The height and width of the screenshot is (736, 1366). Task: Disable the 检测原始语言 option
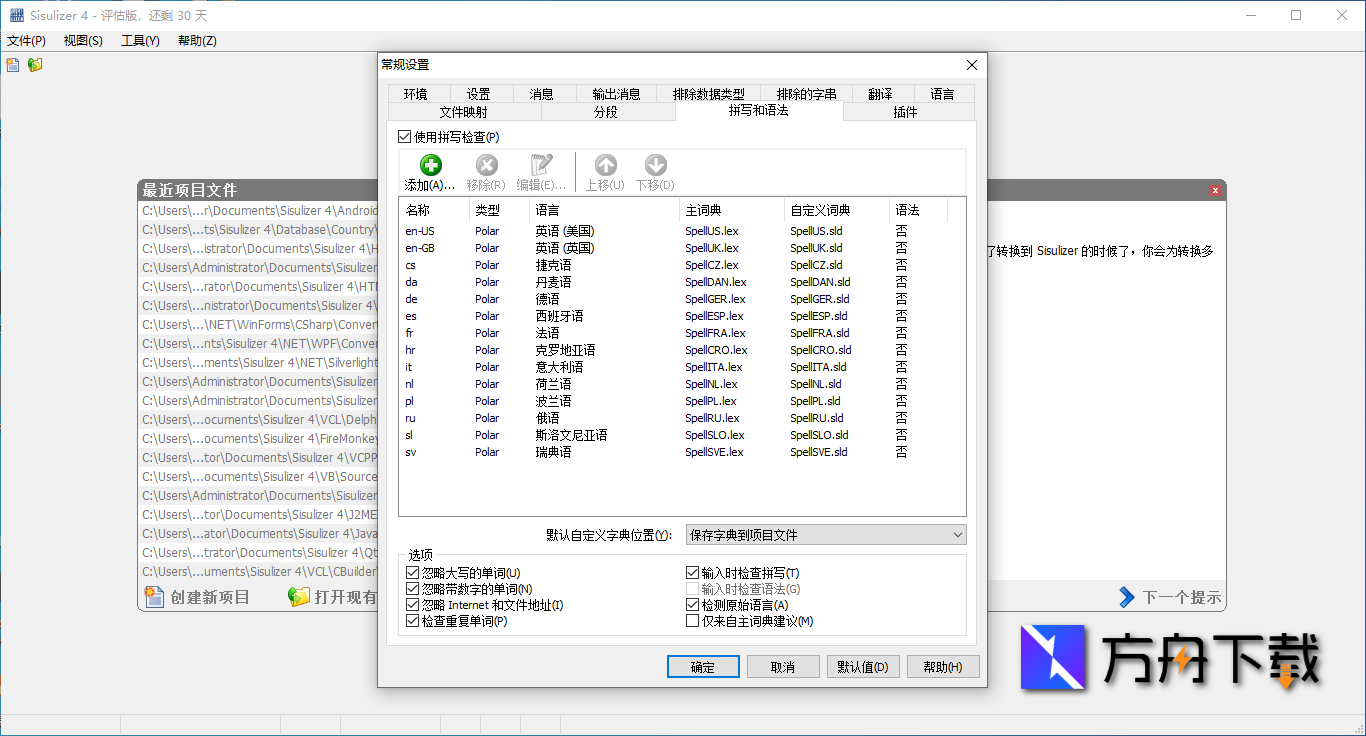click(691, 605)
